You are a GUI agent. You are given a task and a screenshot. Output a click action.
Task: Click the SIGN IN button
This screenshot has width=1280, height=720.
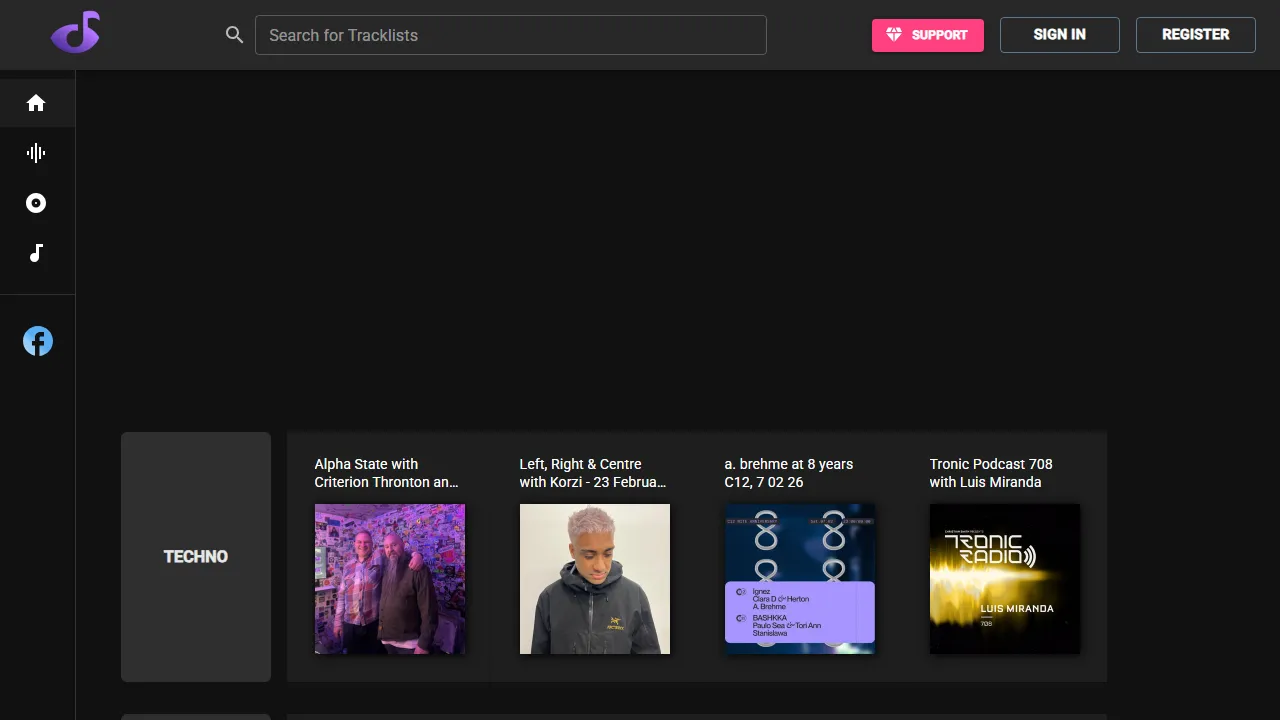pyautogui.click(x=1059, y=35)
